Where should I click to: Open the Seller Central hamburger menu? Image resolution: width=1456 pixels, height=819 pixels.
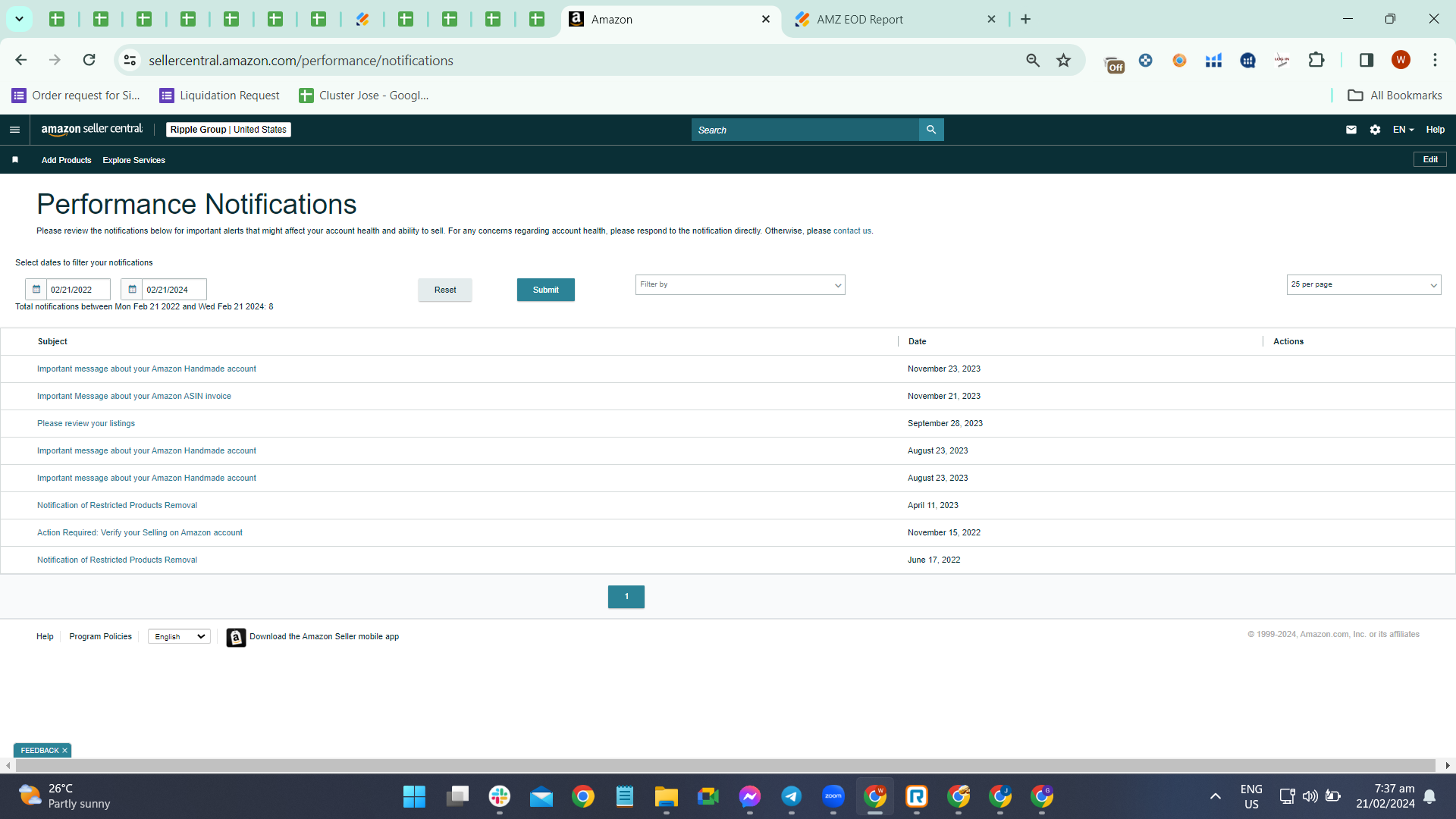click(x=14, y=130)
